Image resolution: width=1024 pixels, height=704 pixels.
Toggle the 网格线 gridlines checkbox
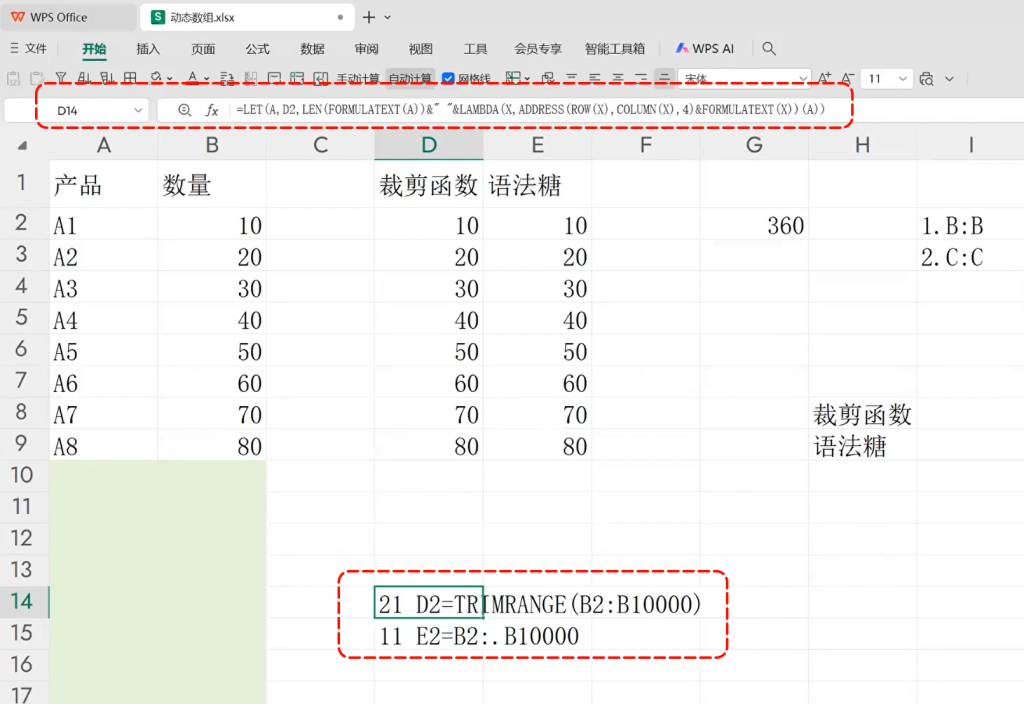click(x=448, y=78)
